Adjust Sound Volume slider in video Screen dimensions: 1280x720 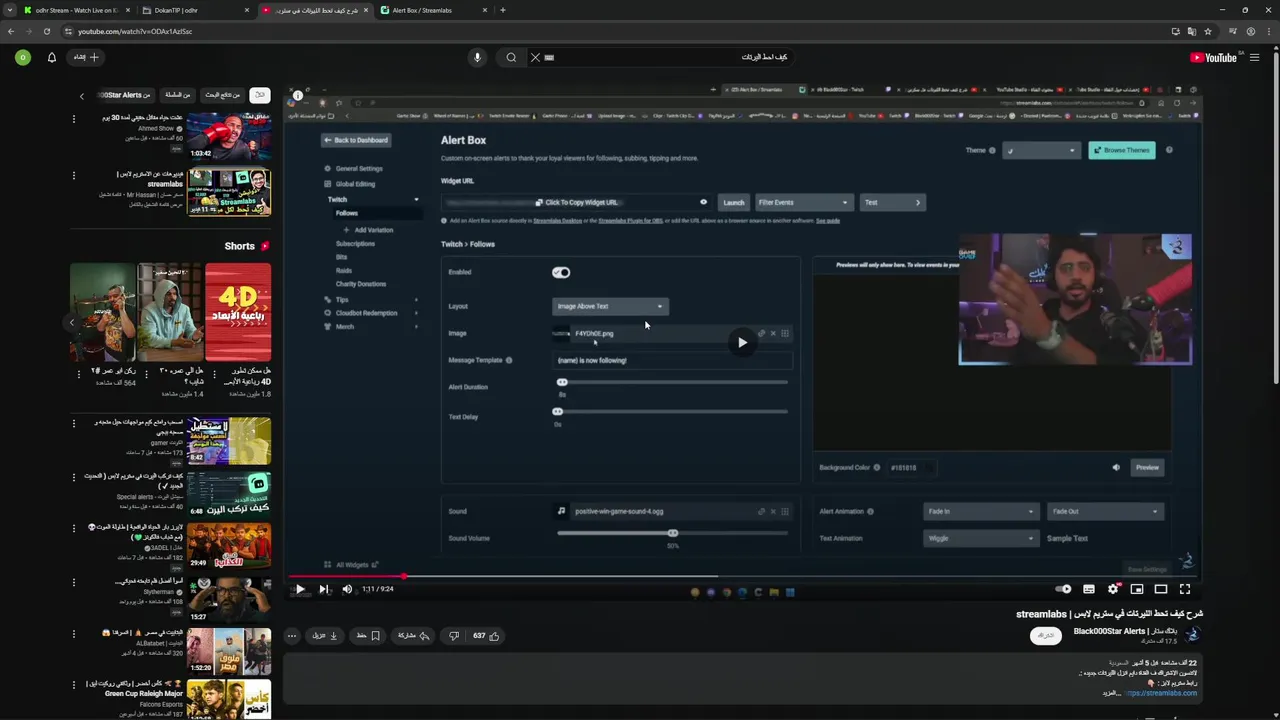coord(672,533)
